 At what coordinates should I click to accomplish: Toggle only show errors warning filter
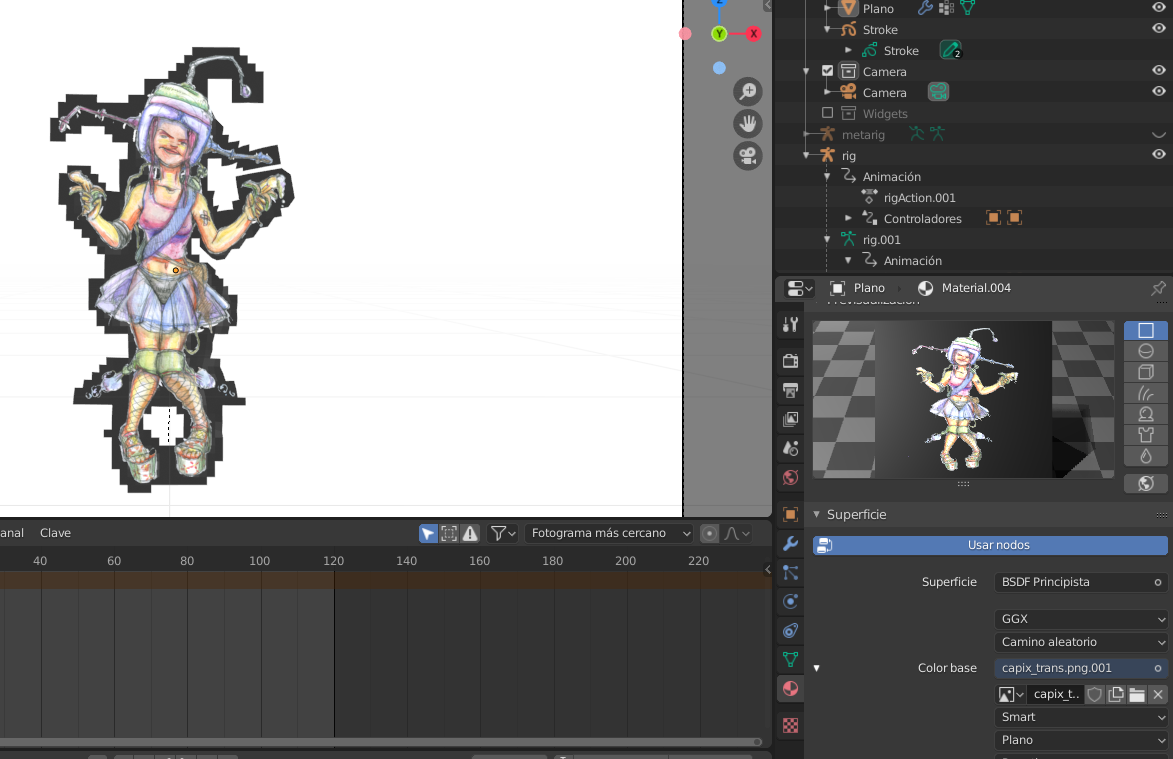(x=470, y=533)
